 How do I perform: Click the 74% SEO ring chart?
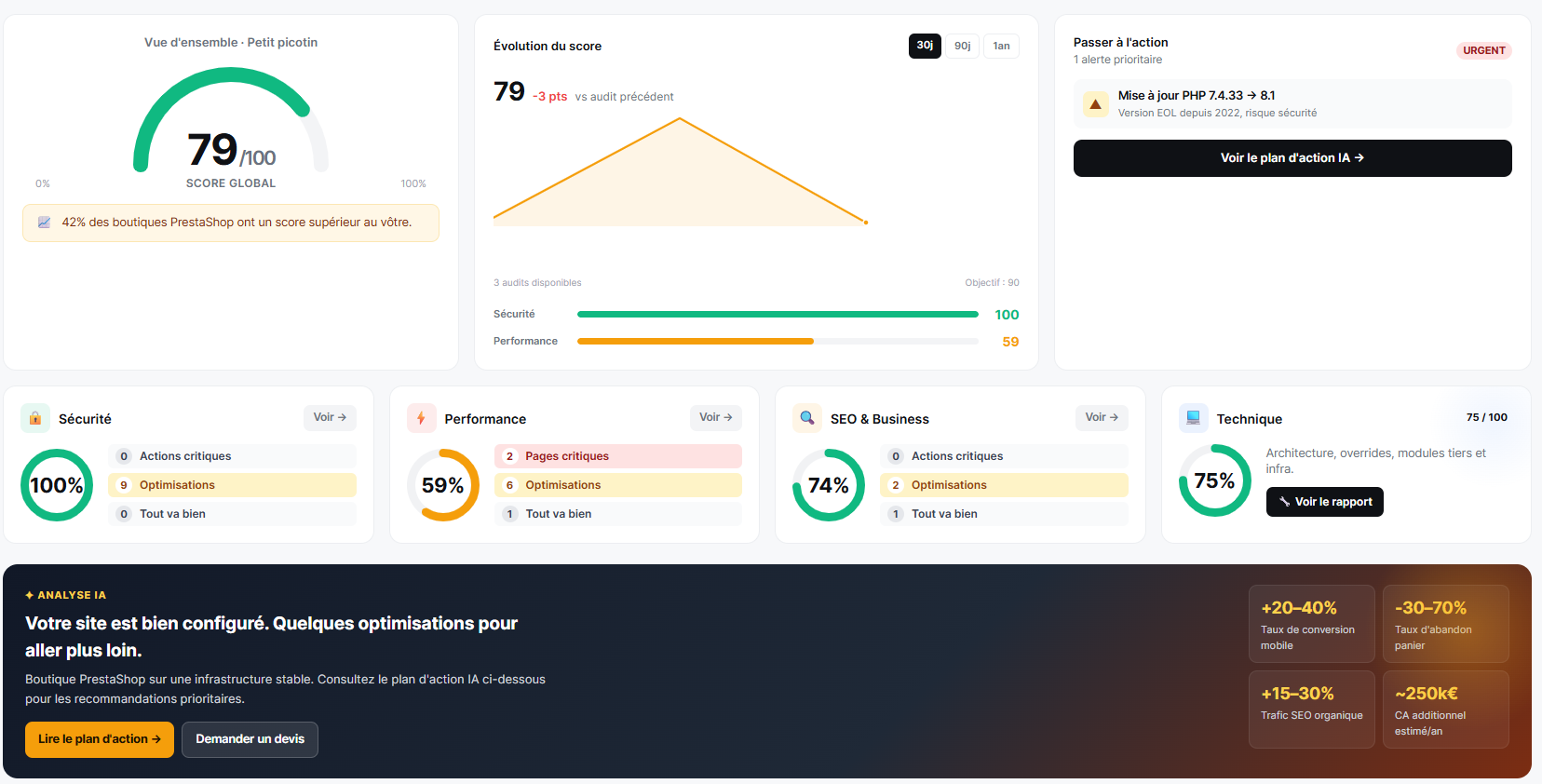(829, 485)
